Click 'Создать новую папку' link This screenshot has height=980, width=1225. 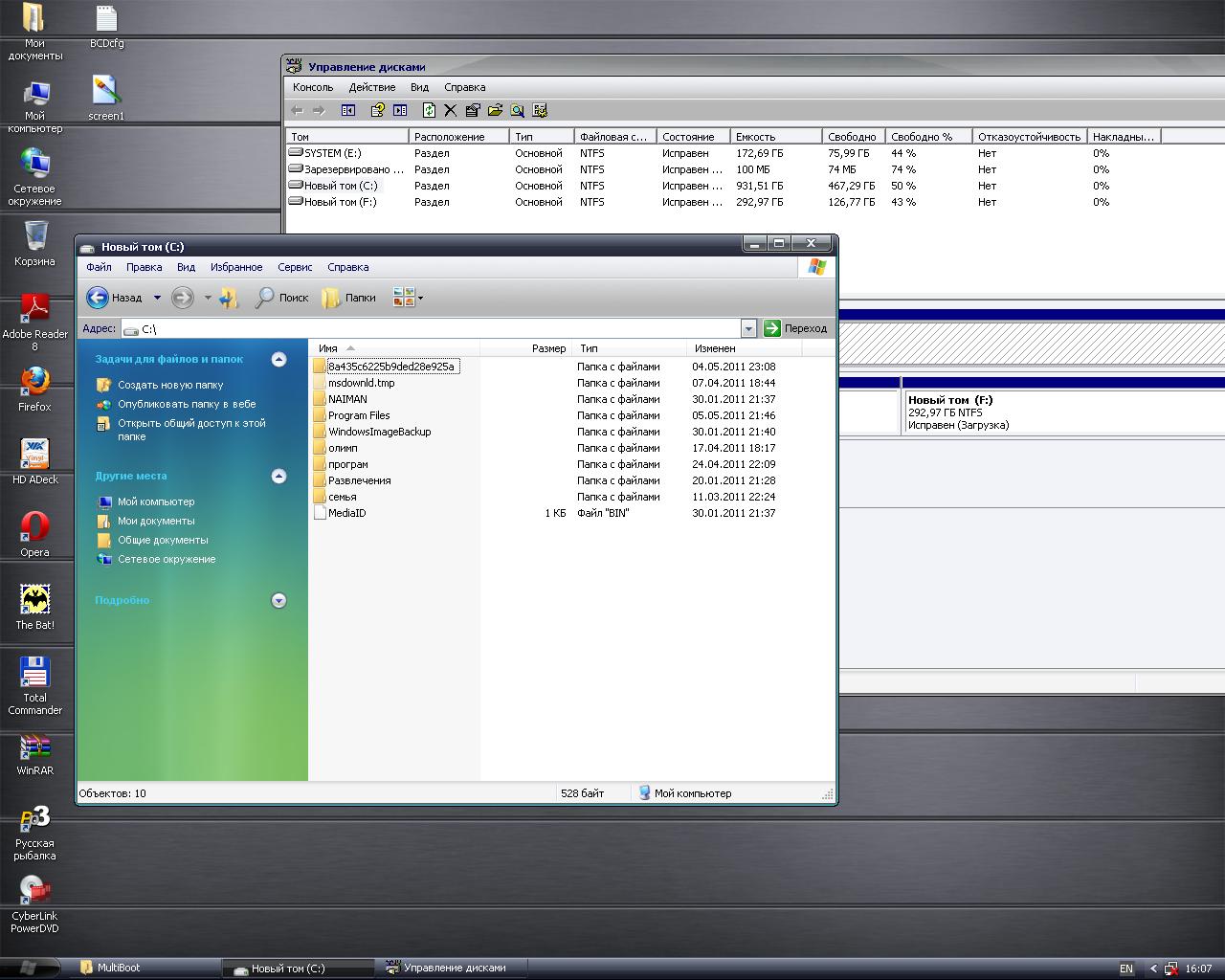pyautogui.click(x=169, y=385)
